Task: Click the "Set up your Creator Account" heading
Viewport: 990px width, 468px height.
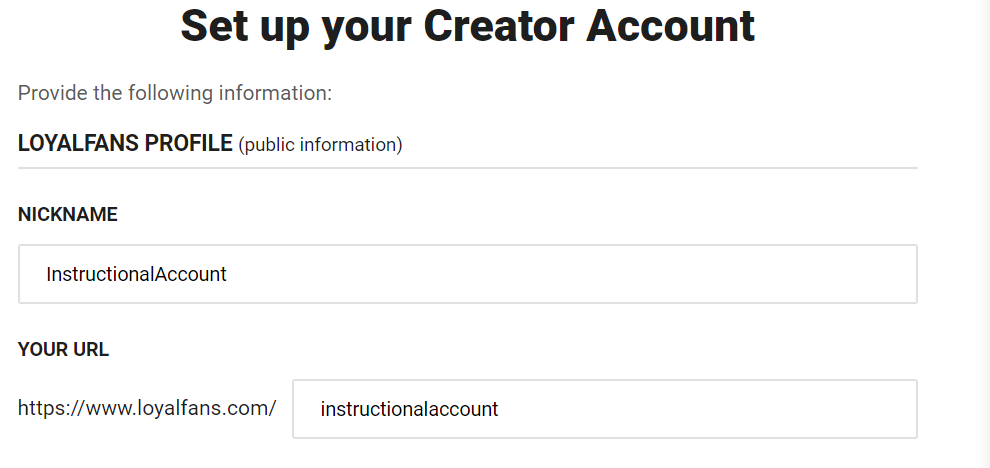Action: (x=467, y=27)
